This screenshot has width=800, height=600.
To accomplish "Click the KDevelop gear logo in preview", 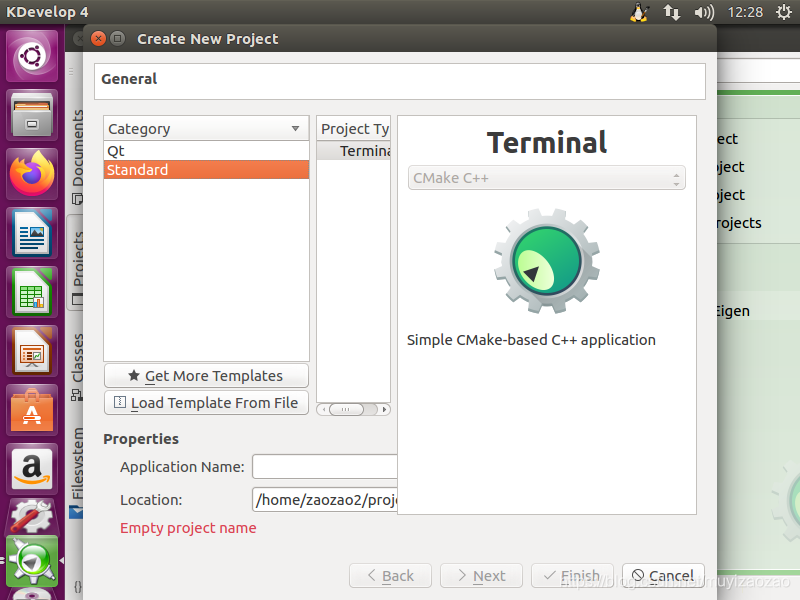I will click(547, 261).
